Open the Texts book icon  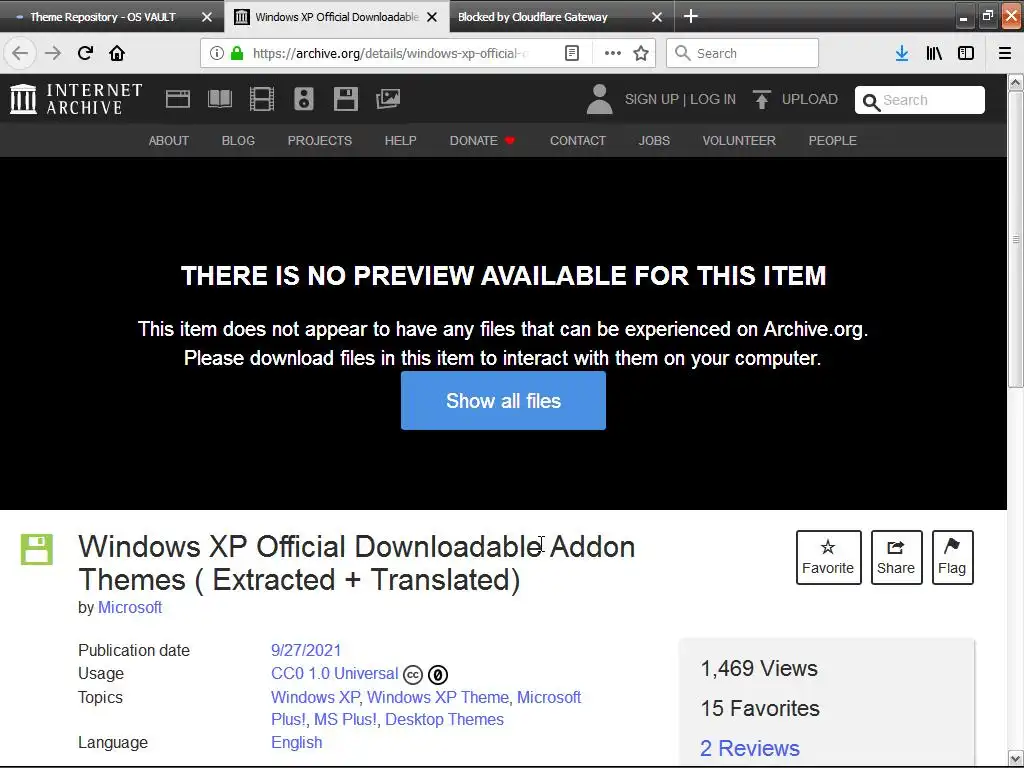tap(219, 99)
